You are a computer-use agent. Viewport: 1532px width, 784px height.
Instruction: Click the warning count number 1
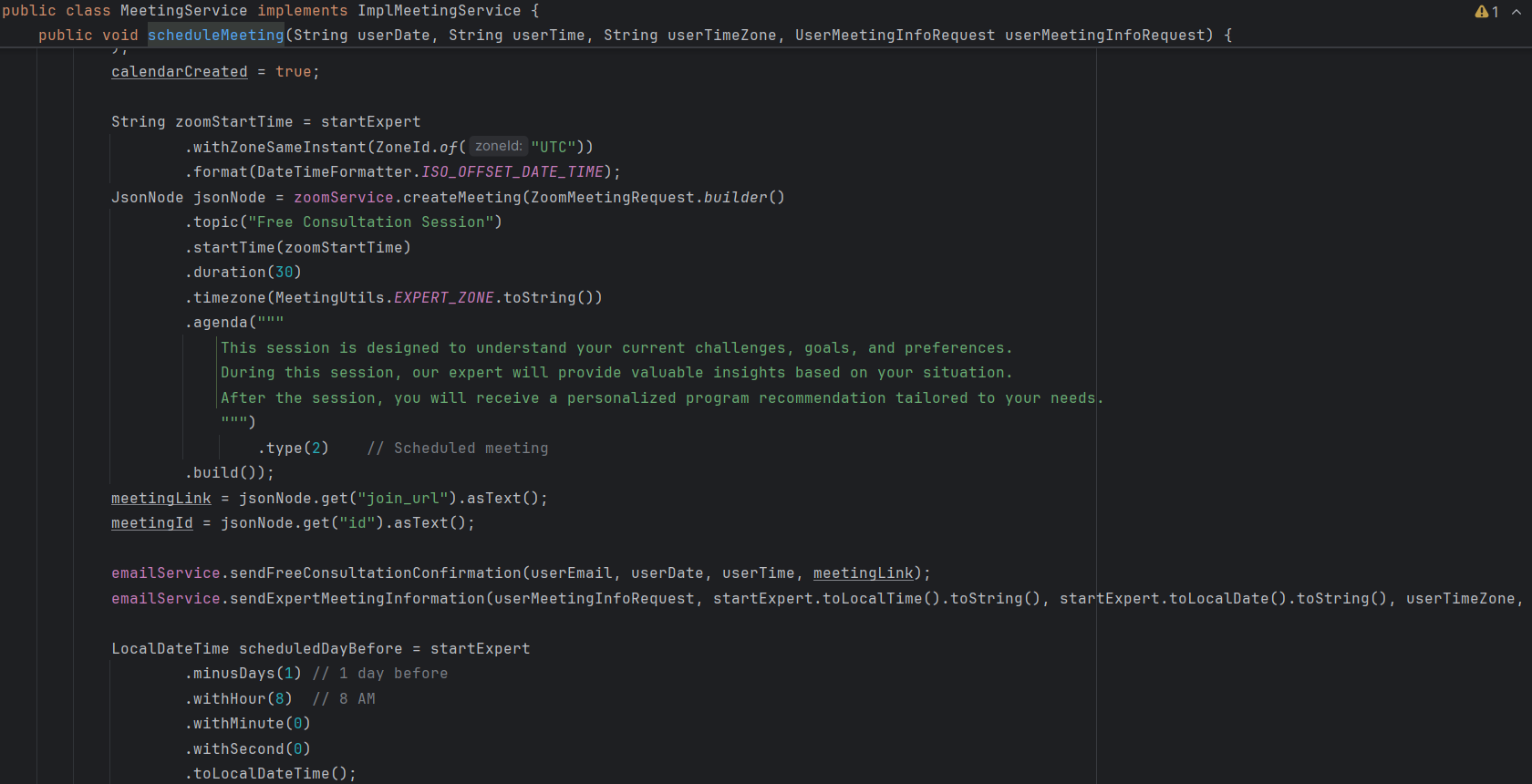pyautogui.click(x=1496, y=12)
